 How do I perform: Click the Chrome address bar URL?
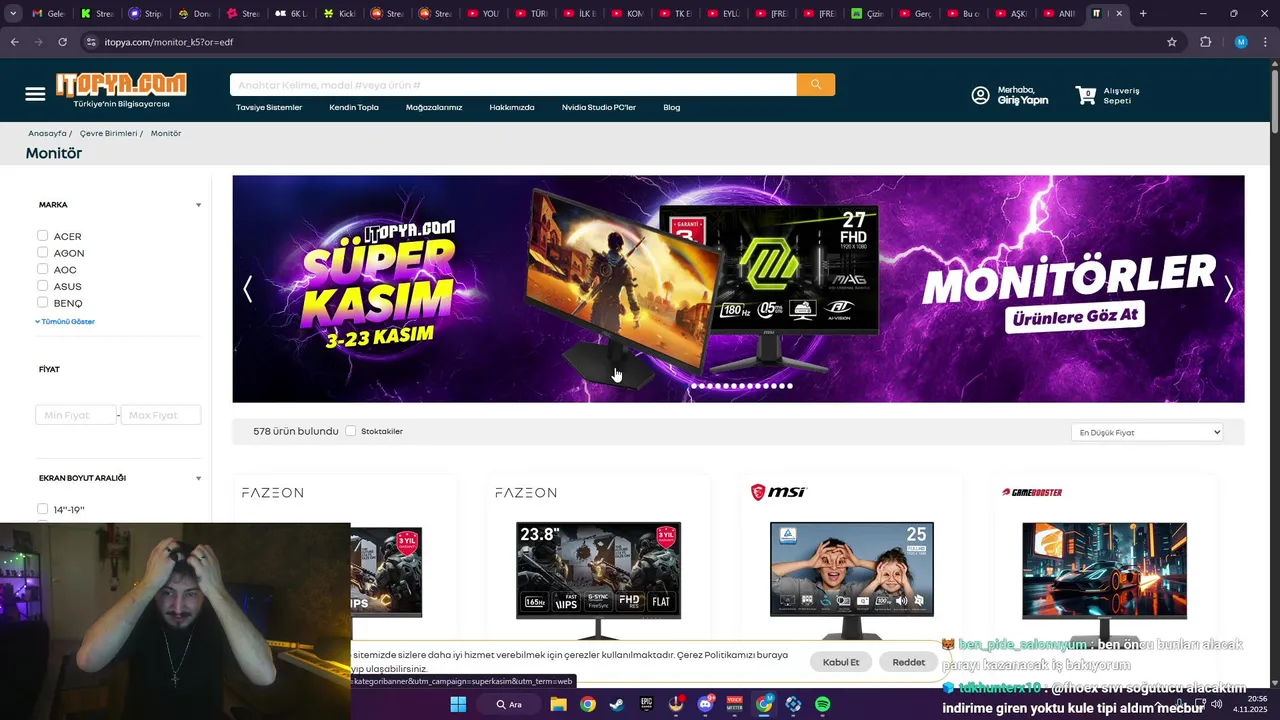point(169,42)
